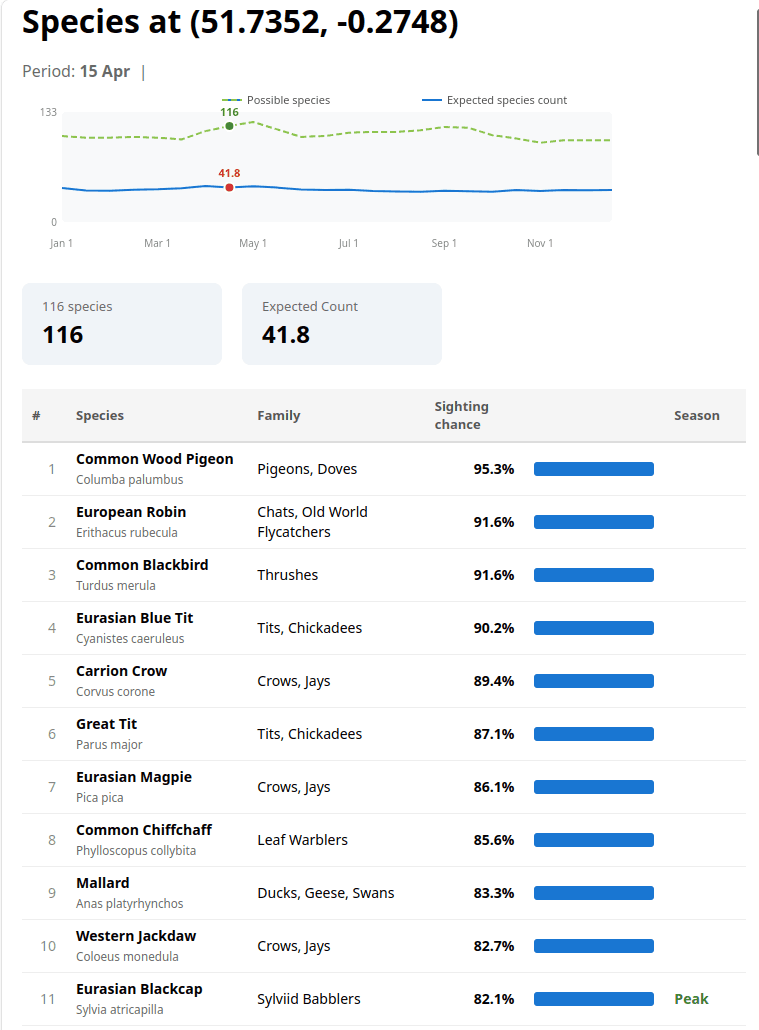
Task: Sort by Sighting chance column header
Action: click(x=461, y=416)
